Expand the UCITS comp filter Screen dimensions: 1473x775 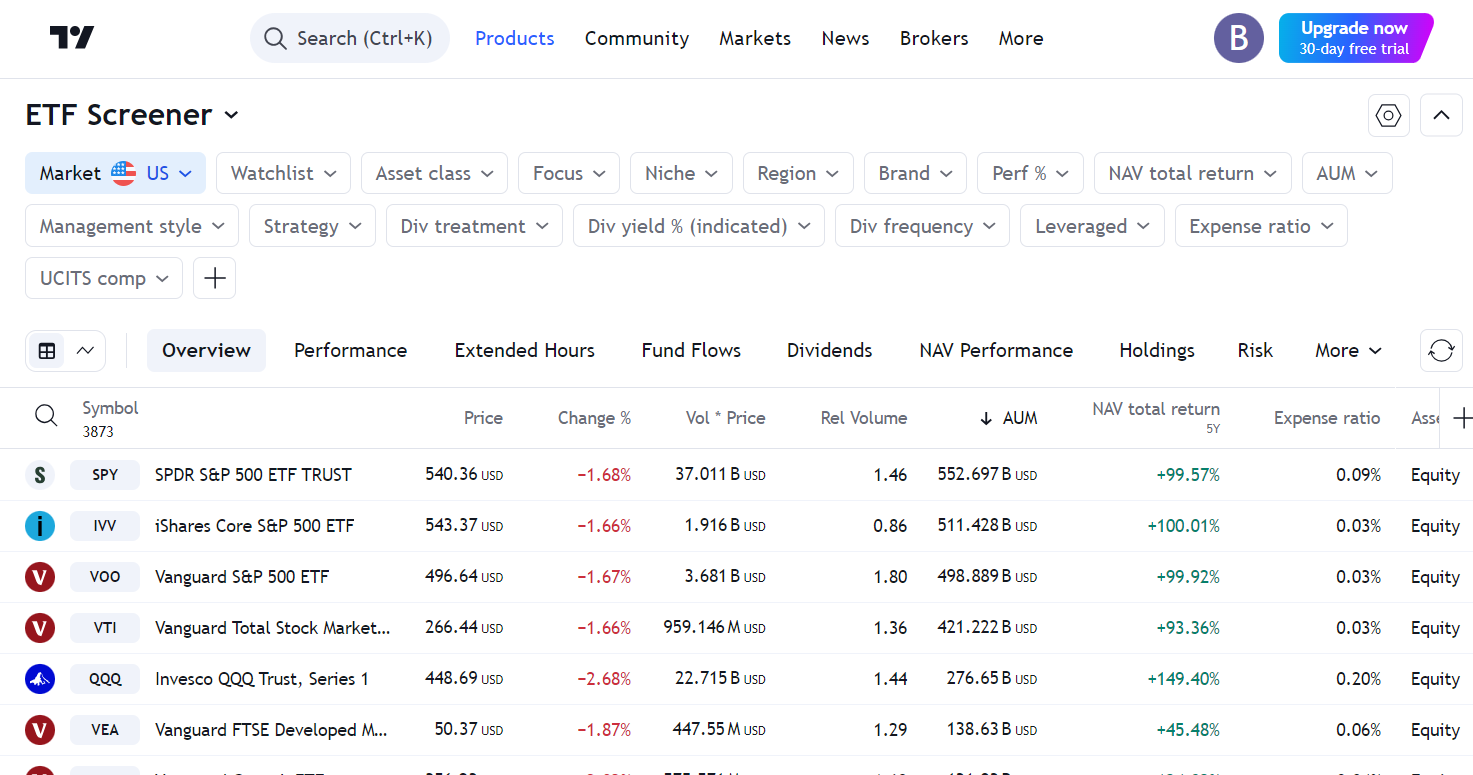104,278
